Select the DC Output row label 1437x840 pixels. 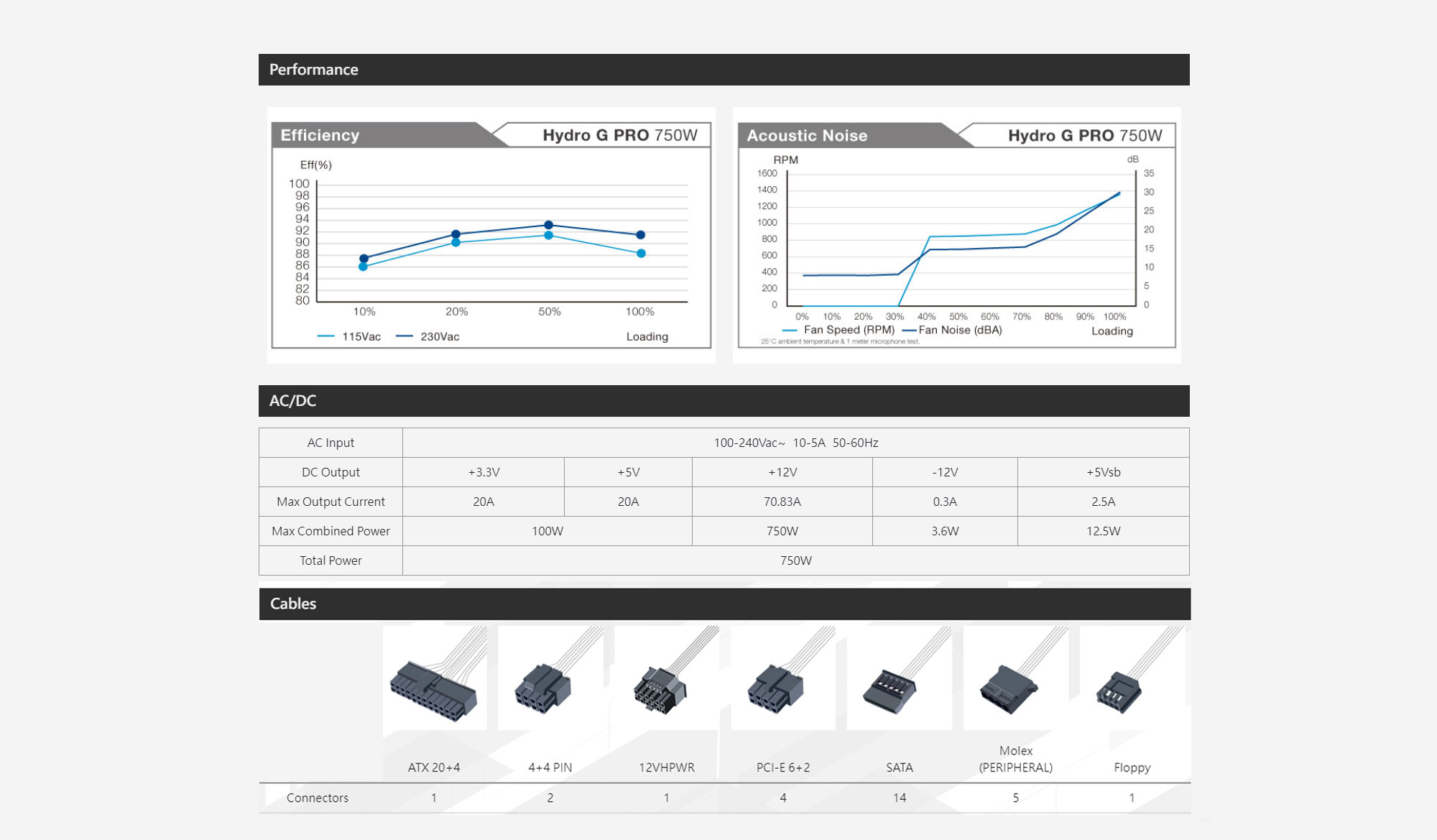click(x=331, y=472)
